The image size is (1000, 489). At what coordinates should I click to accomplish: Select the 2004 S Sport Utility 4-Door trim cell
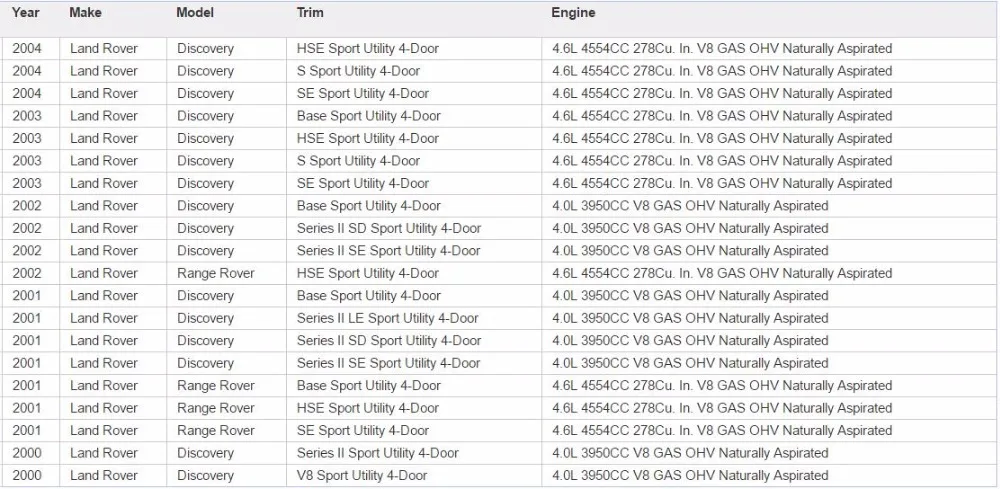pos(358,71)
